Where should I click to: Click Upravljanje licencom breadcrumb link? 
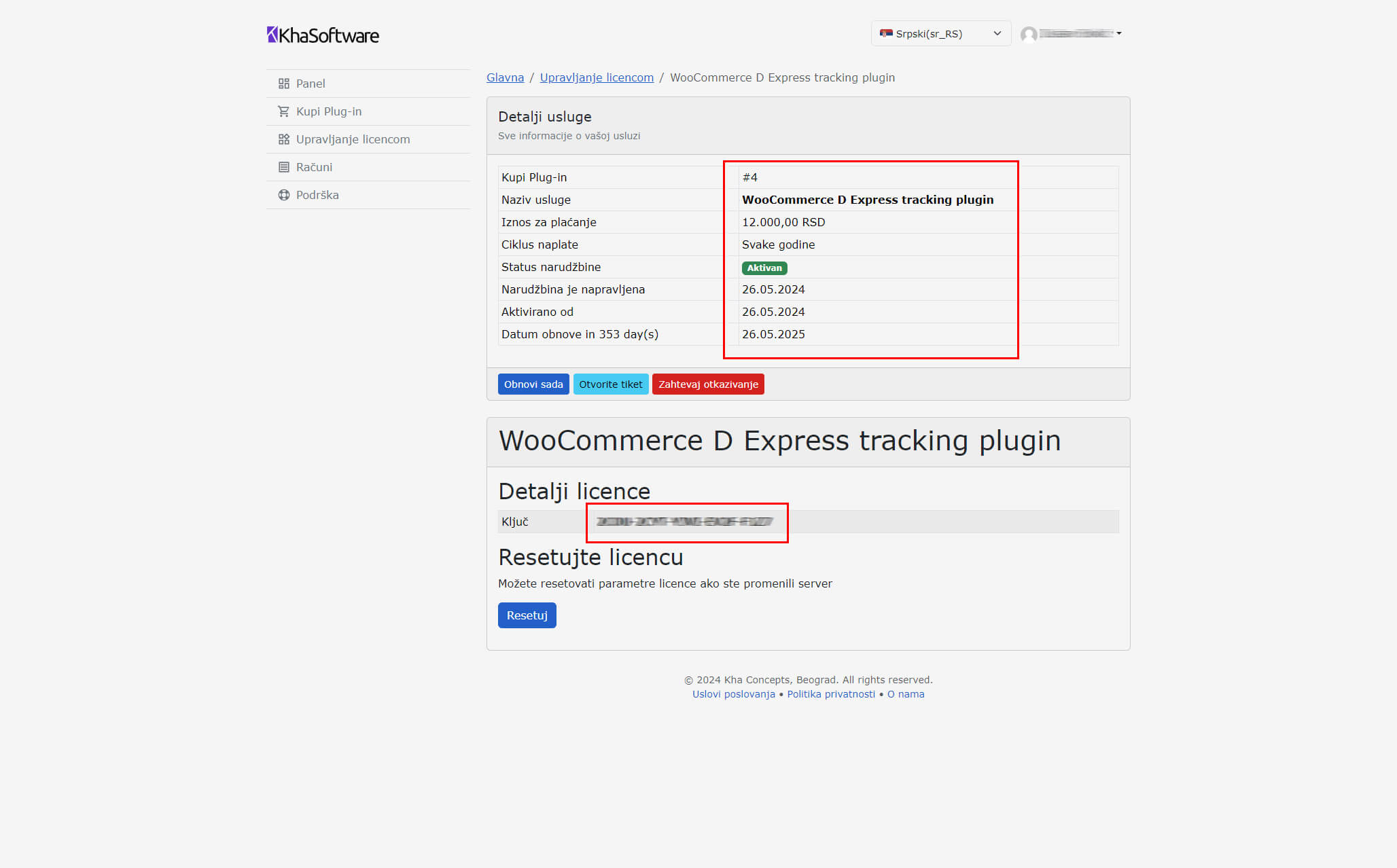[x=597, y=77]
